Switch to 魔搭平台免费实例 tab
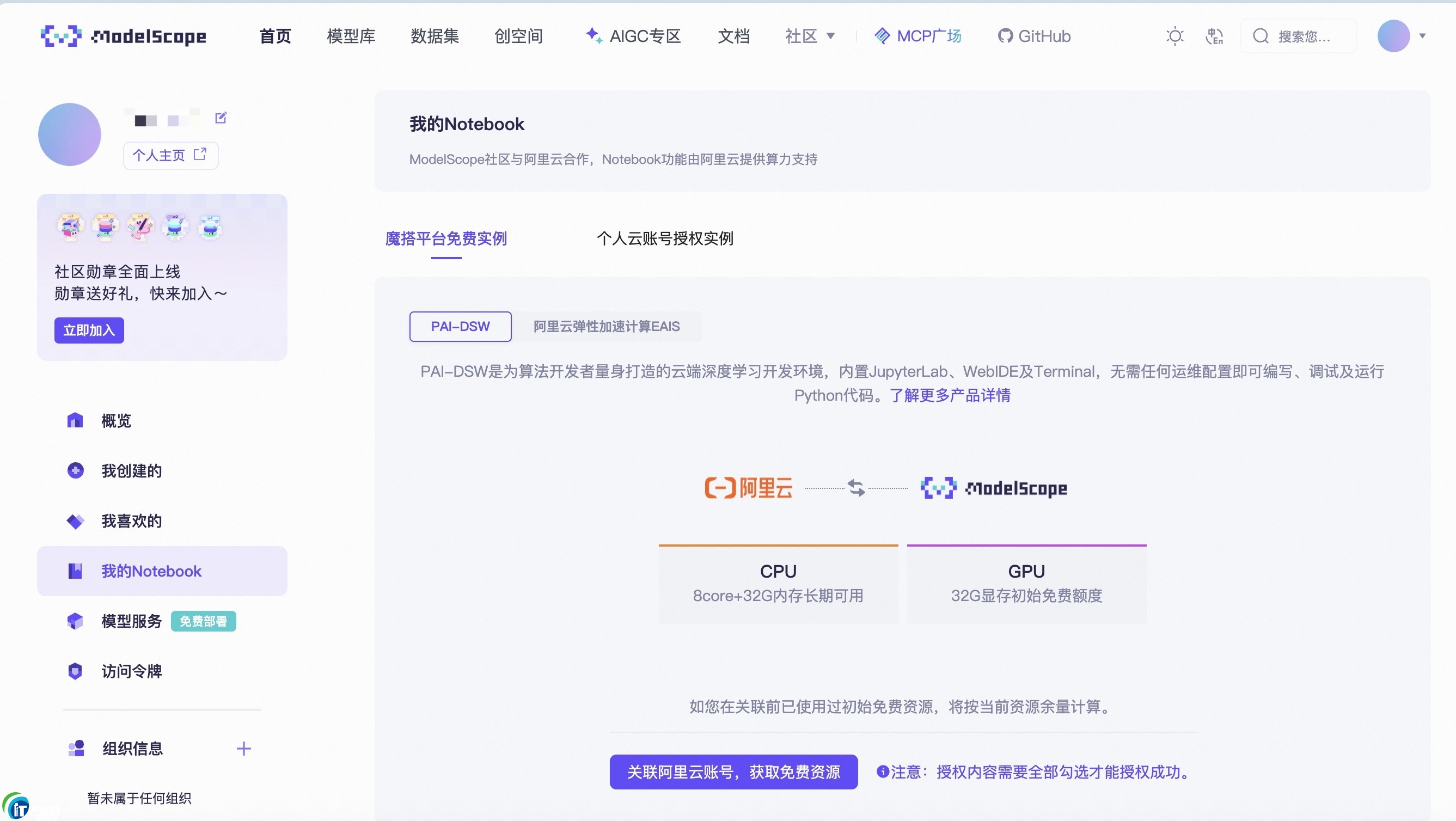The width and height of the screenshot is (1456, 821). pos(446,238)
